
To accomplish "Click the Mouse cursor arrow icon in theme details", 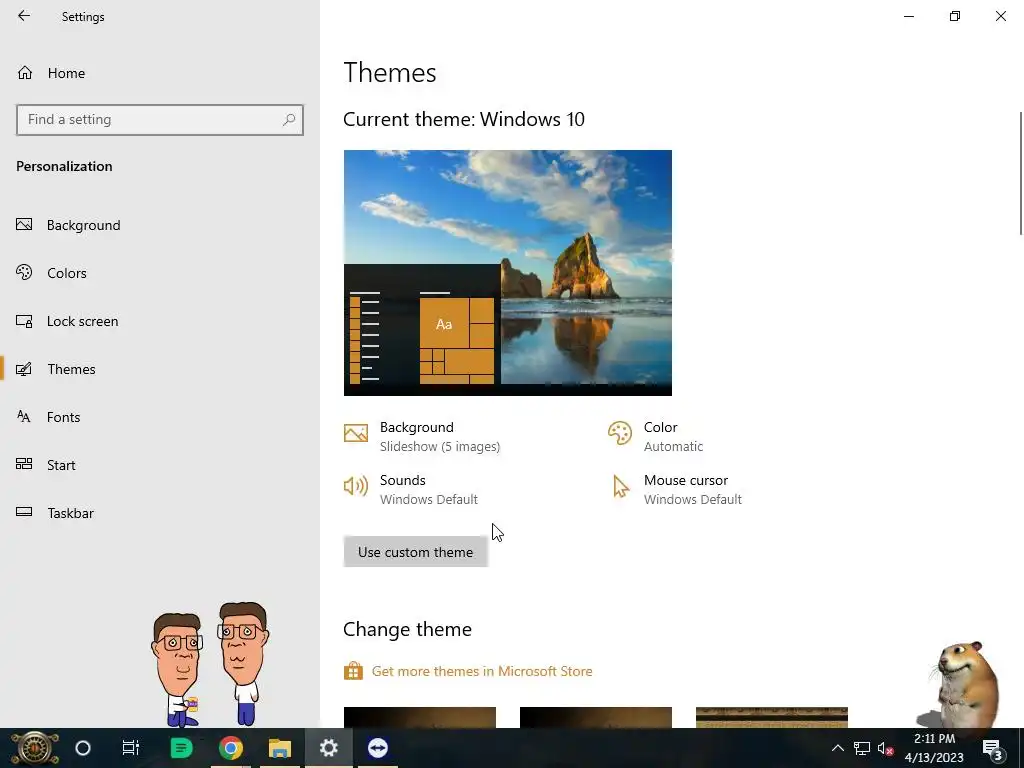I will [620, 487].
